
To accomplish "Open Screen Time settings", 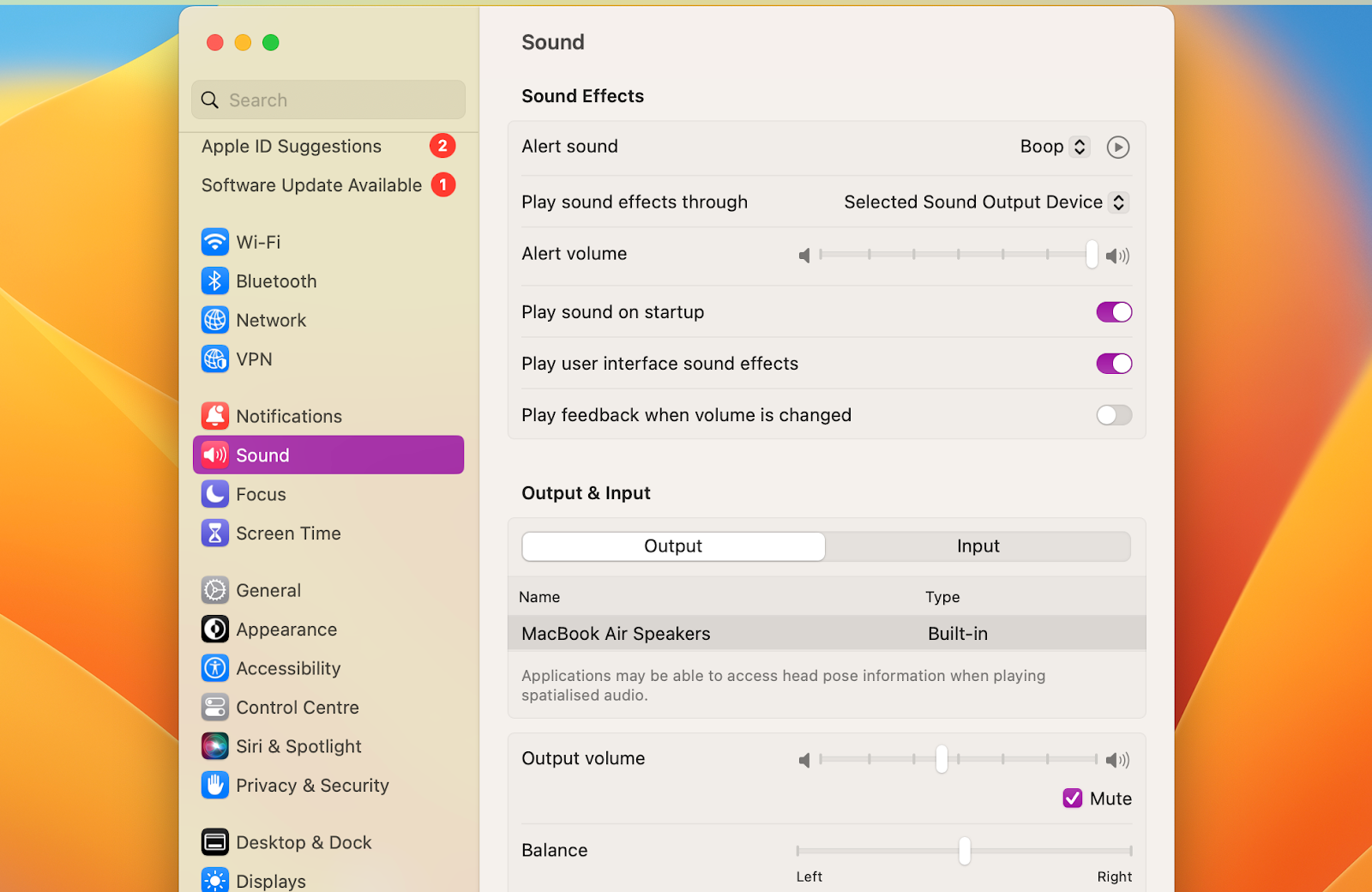I will (x=214, y=533).
